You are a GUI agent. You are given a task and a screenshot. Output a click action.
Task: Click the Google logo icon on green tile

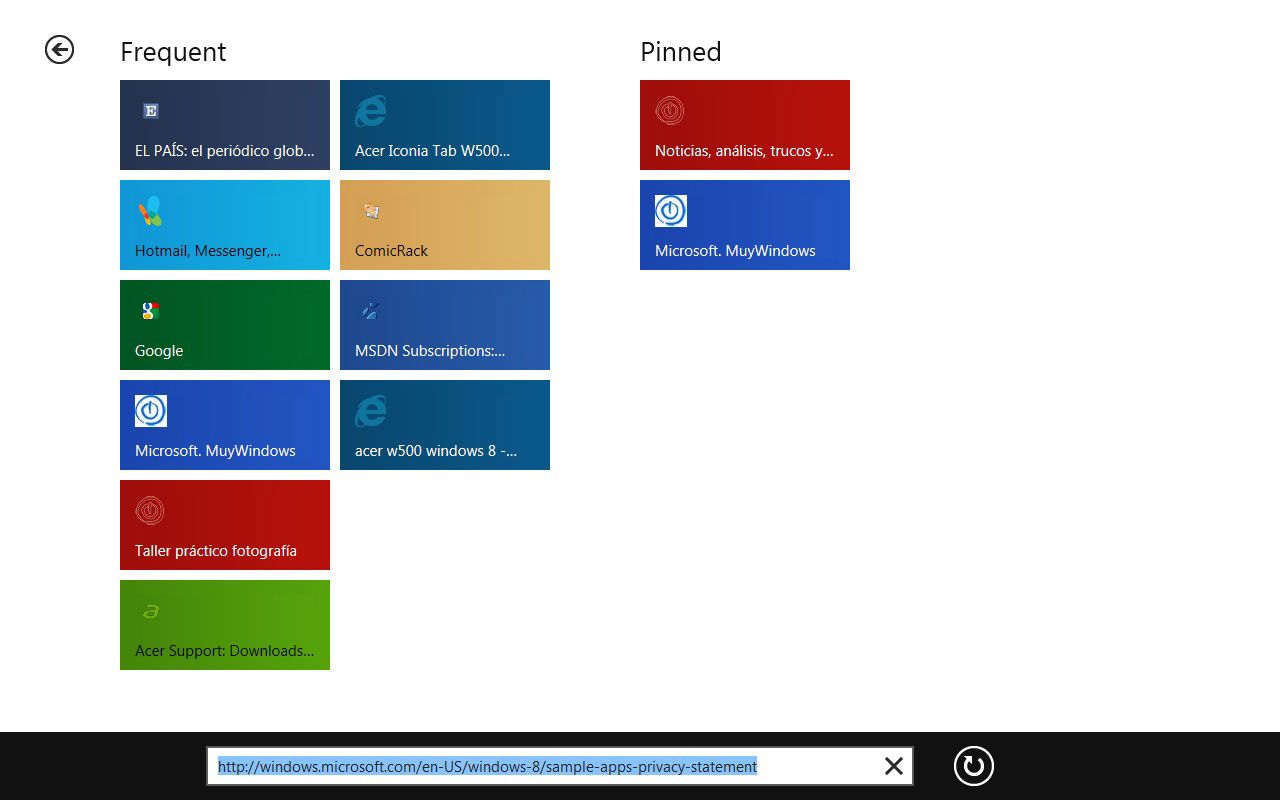point(150,311)
